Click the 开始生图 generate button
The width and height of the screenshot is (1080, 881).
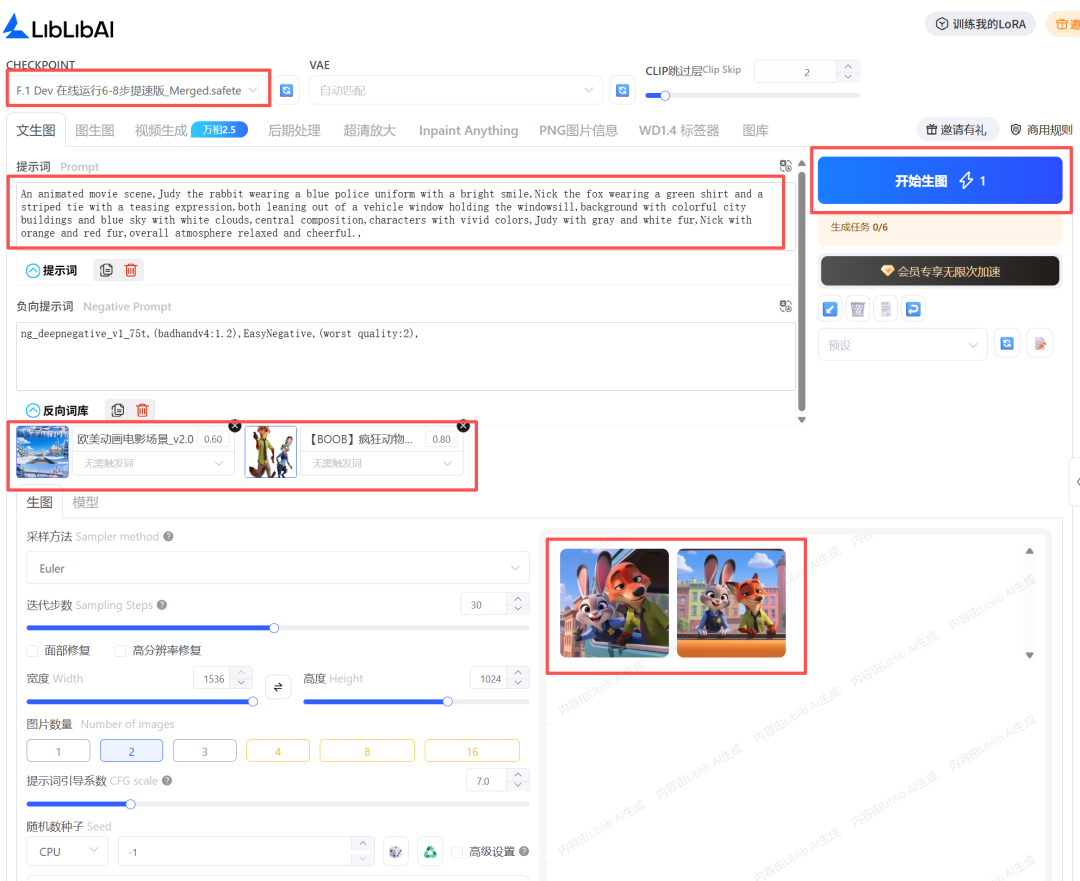(x=940, y=180)
